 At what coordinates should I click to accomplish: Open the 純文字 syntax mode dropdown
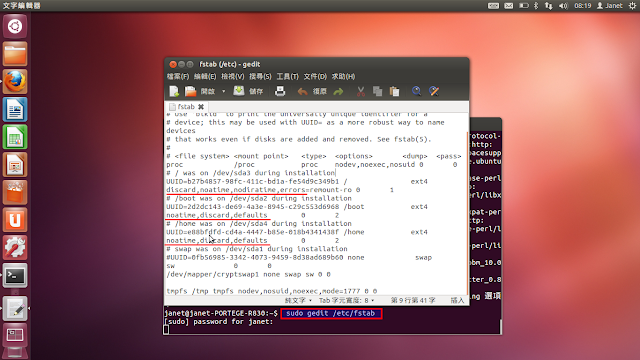click(298, 300)
